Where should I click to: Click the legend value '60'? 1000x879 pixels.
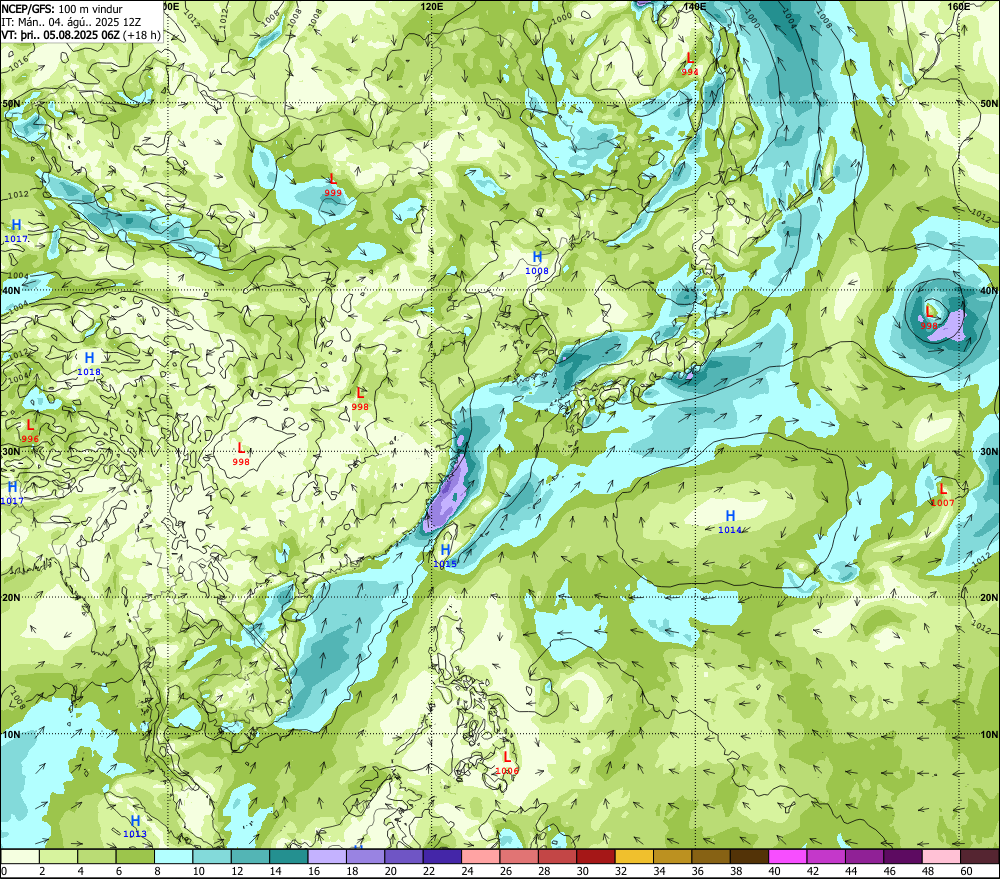[x=966, y=871]
